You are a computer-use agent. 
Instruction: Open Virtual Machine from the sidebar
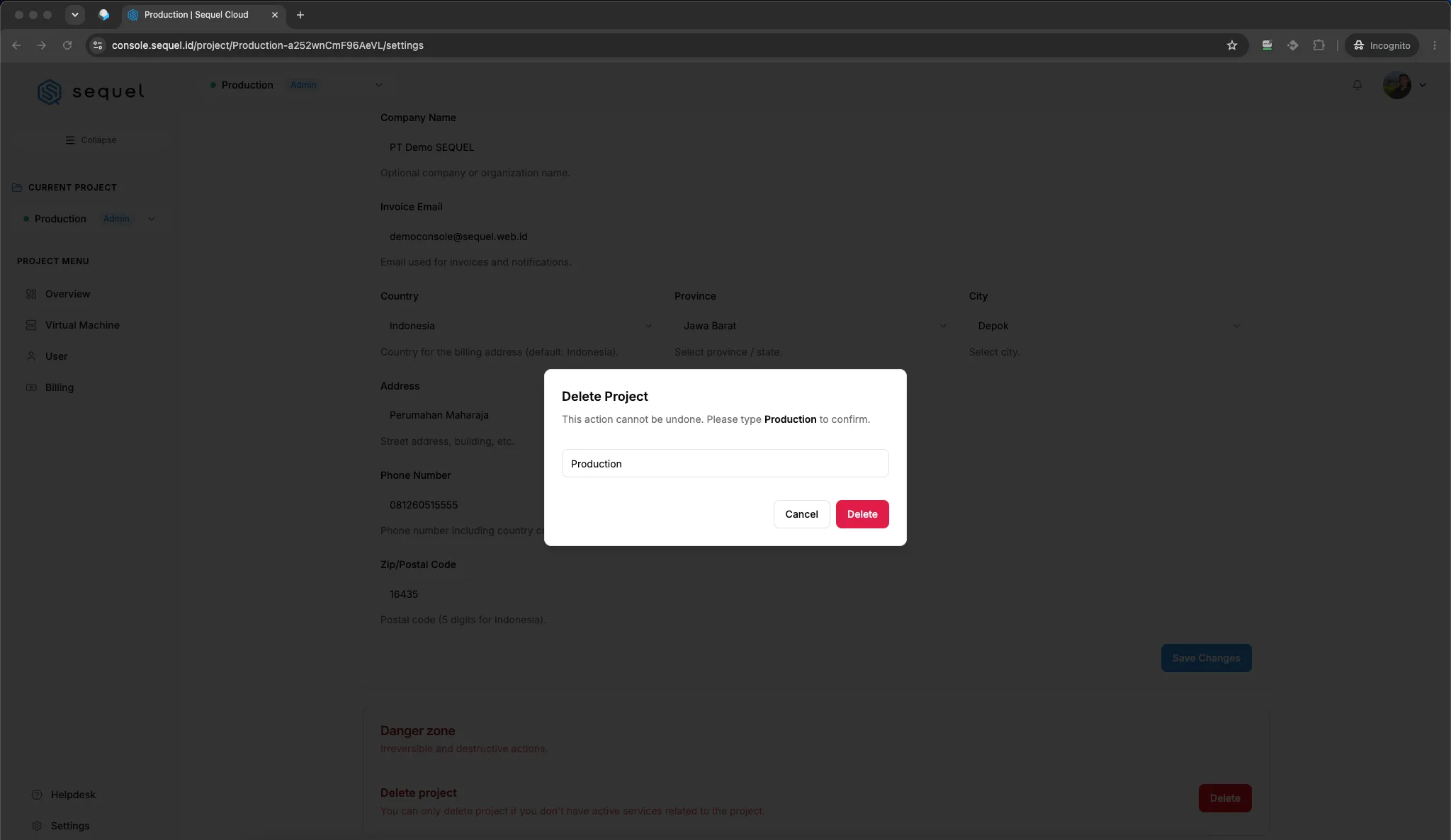click(x=82, y=325)
